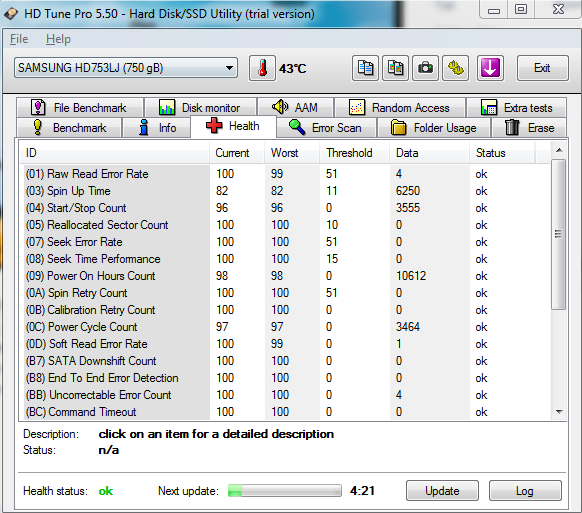
Task: Switch to the Erase tab
Action: tap(529, 128)
